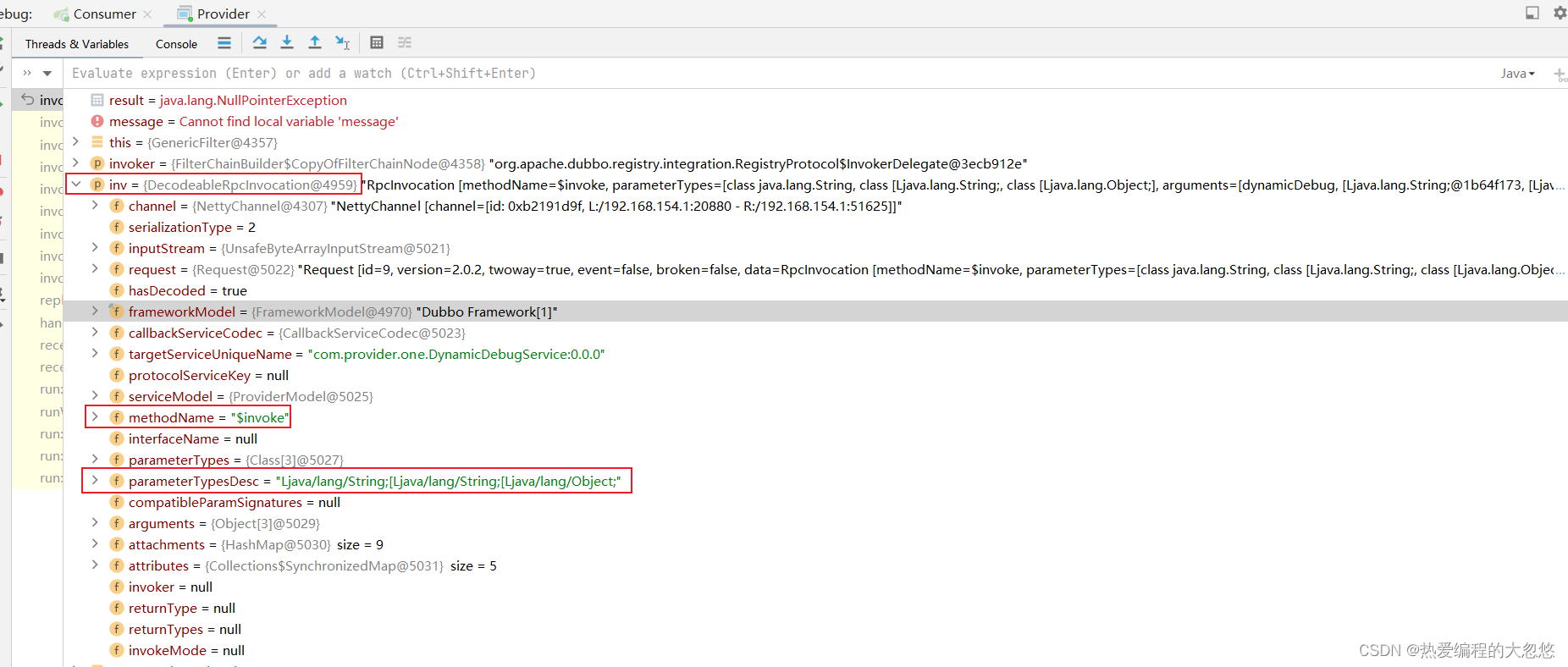Click the watch icon beside result
This screenshot has height=667, width=1568.
point(97,100)
